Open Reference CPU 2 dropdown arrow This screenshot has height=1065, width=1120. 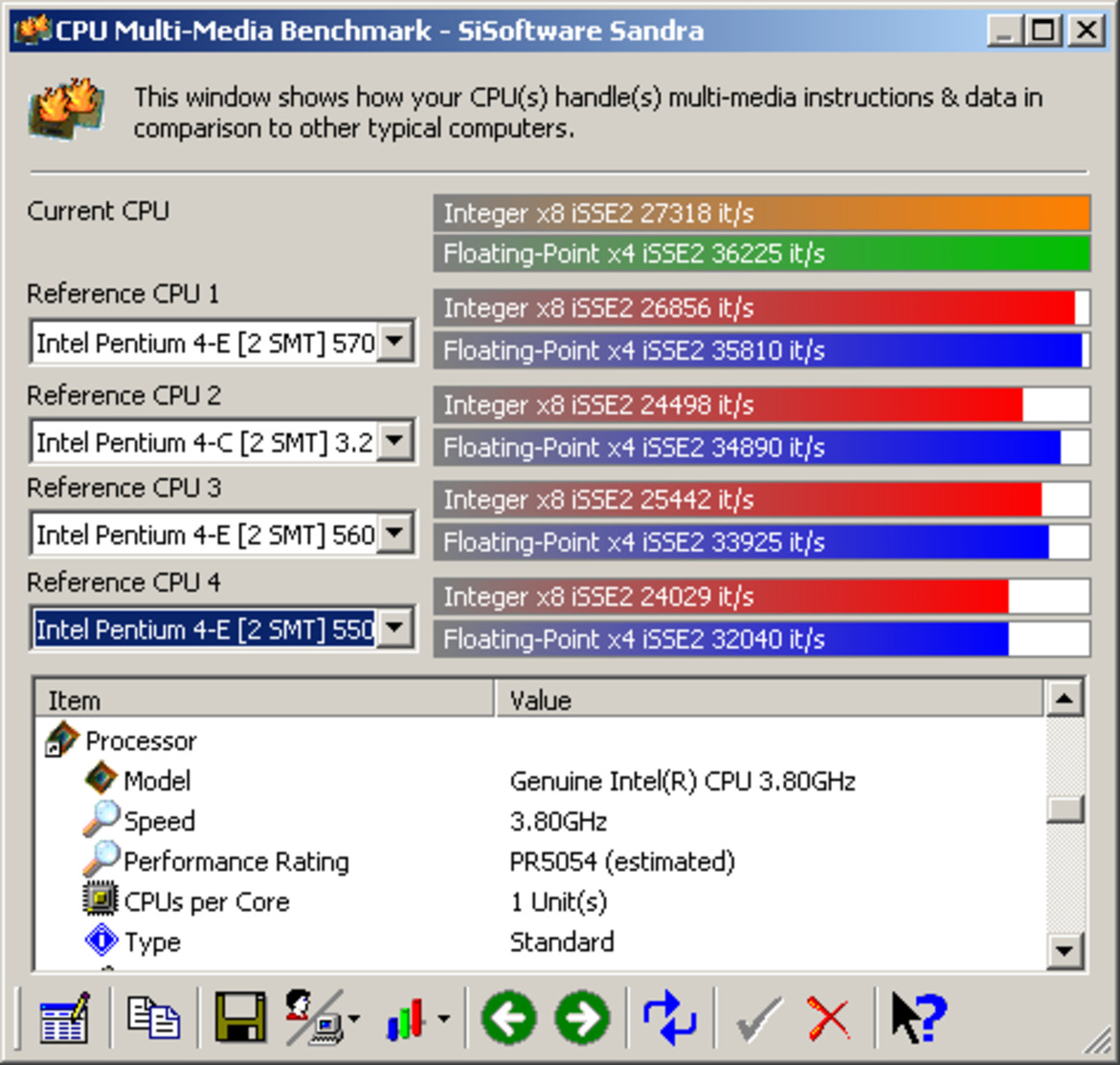pyautogui.click(x=394, y=441)
